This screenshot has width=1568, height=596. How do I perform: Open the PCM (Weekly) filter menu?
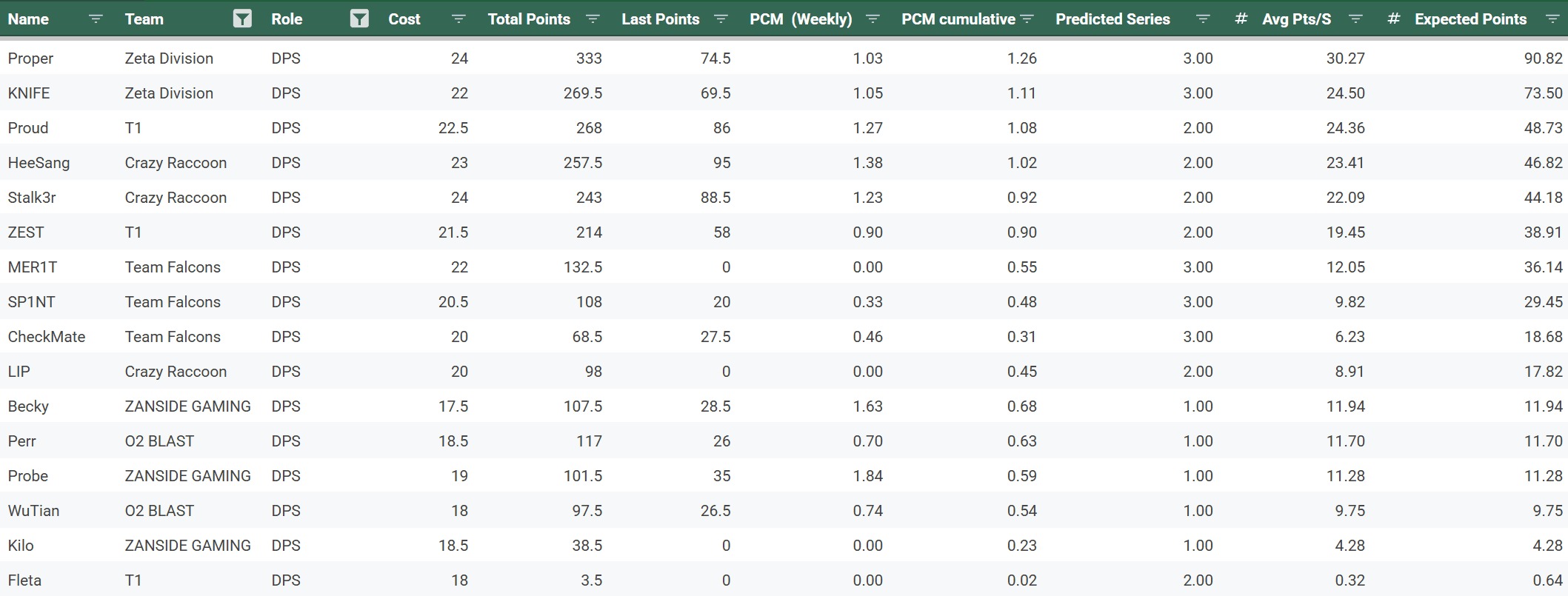873,19
